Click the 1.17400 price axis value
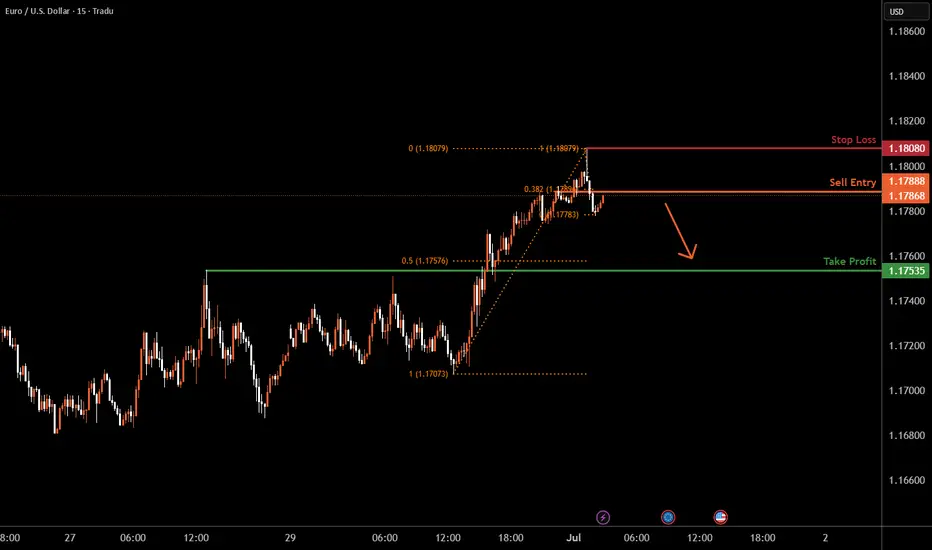The width and height of the screenshot is (932, 550). point(906,301)
